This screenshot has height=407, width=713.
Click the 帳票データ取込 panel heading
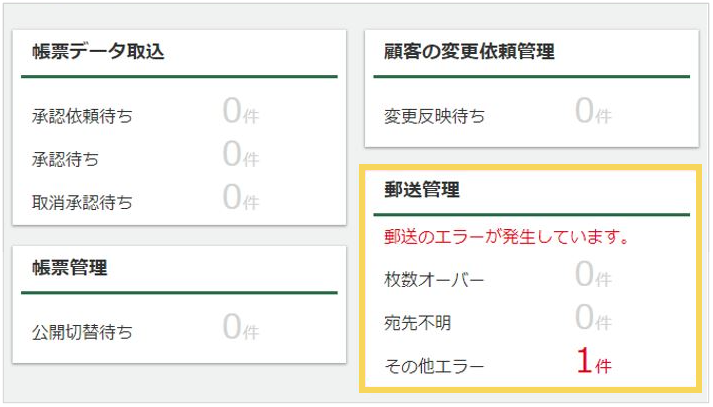tap(98, 53)
